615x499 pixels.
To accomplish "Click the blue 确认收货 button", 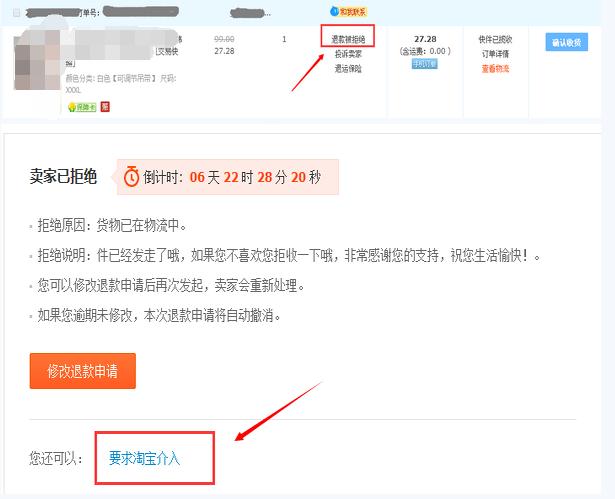I will click(x=566, y=42).
